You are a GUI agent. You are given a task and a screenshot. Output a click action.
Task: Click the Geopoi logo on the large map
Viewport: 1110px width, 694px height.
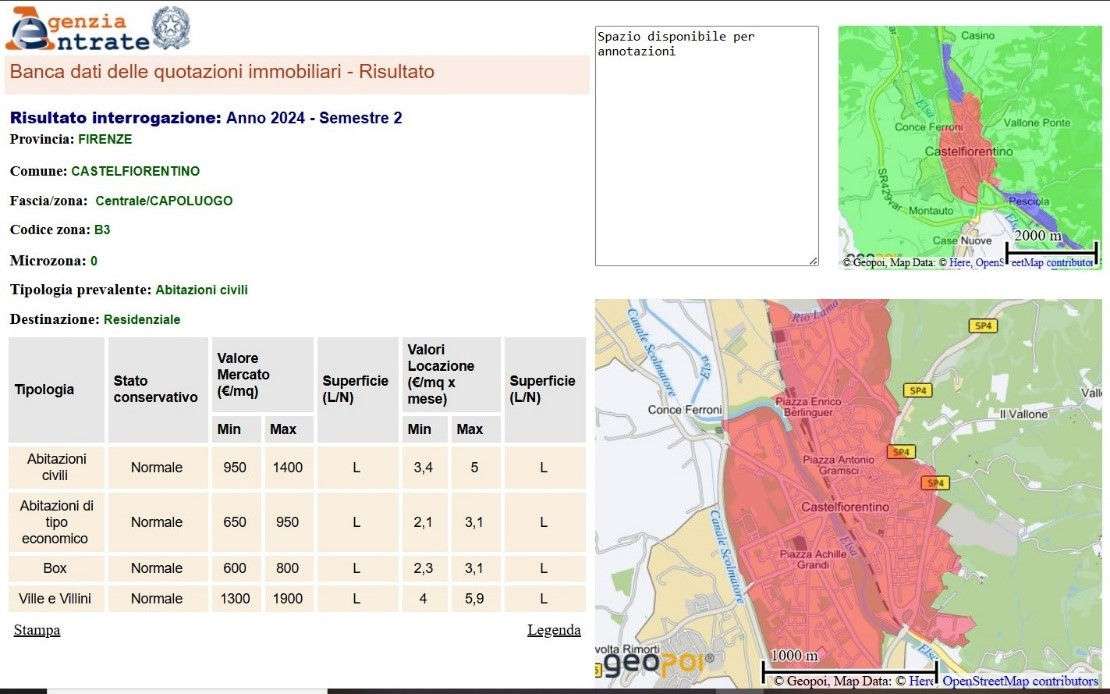click(x=657, y=661)
